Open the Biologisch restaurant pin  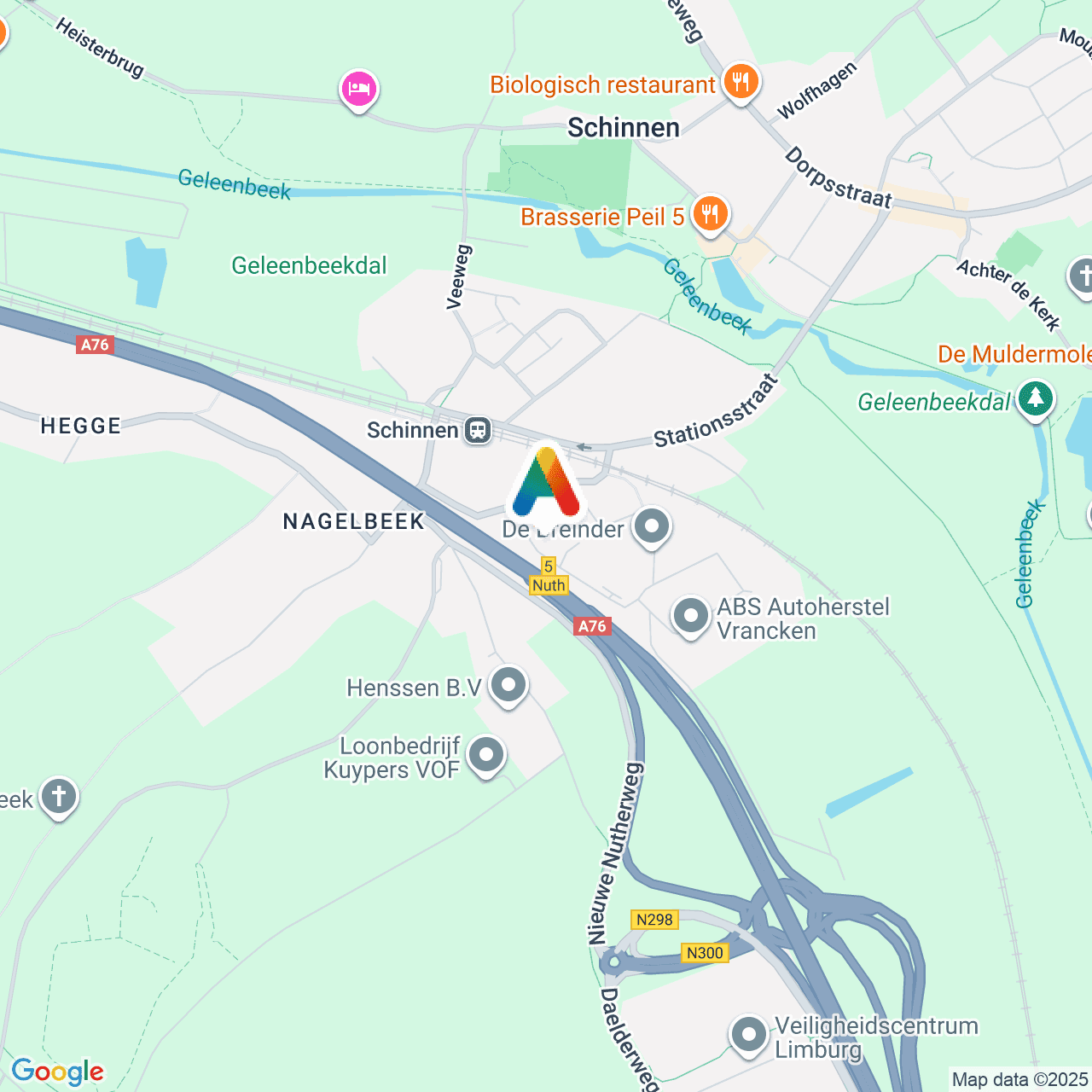click(741, 83)
